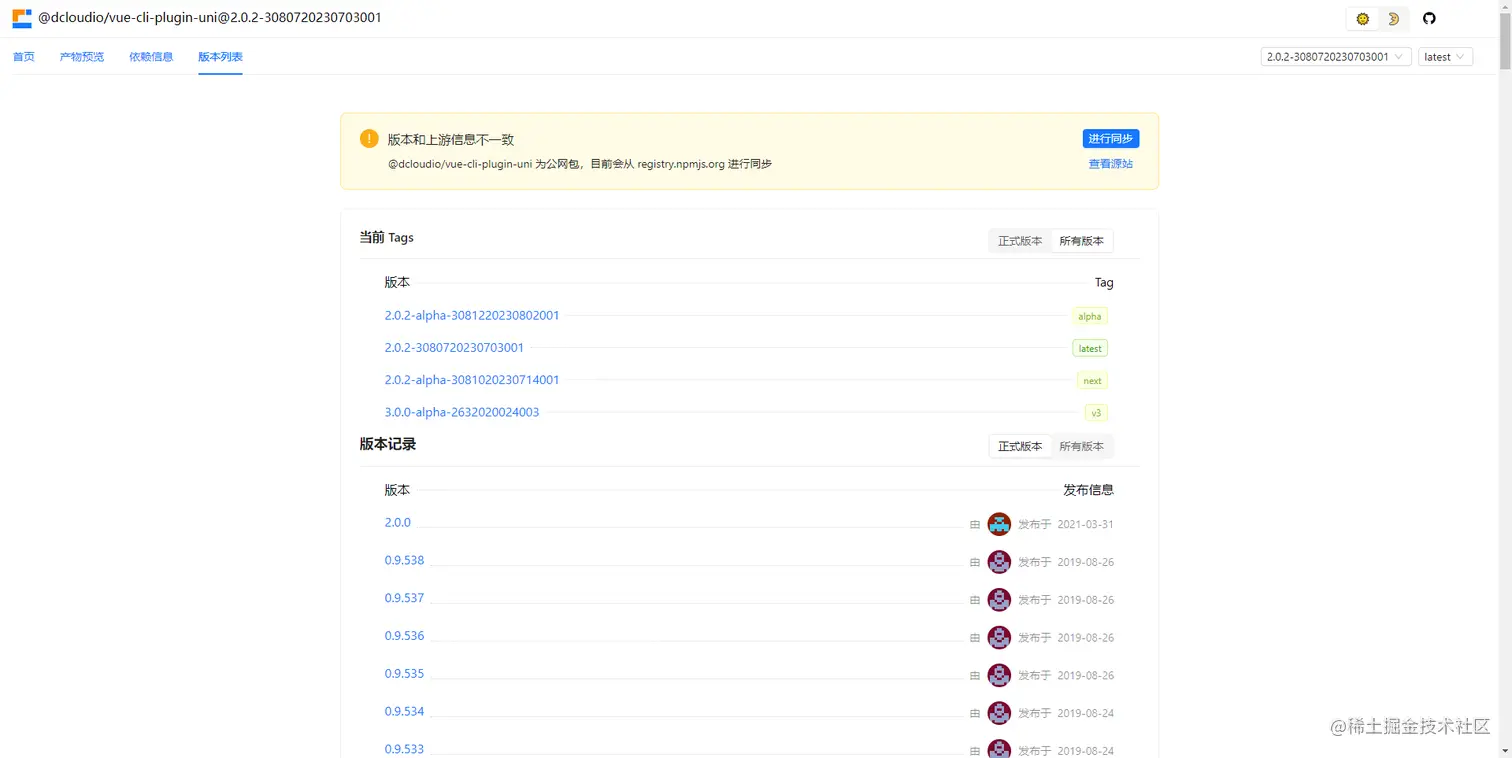Viewport: 1512px width, 758px height.
Task: Click publisher avatar for version 0.9.534
Action: (999, 713)
